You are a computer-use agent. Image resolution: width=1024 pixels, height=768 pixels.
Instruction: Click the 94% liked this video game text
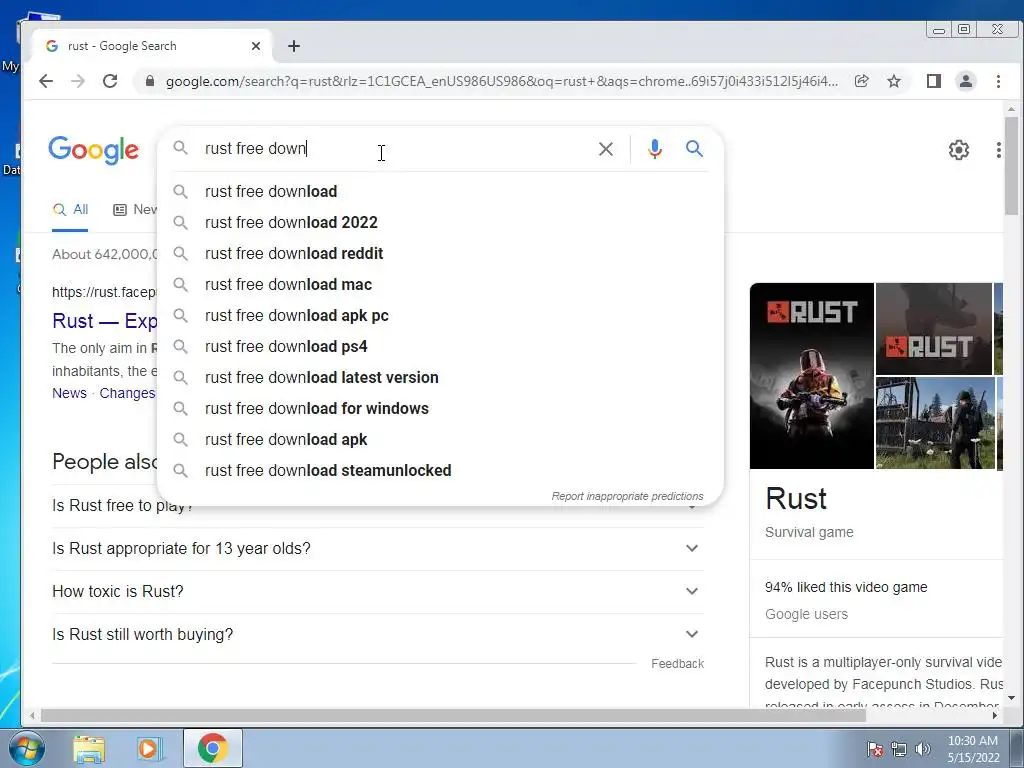click(x=846, y=587)
